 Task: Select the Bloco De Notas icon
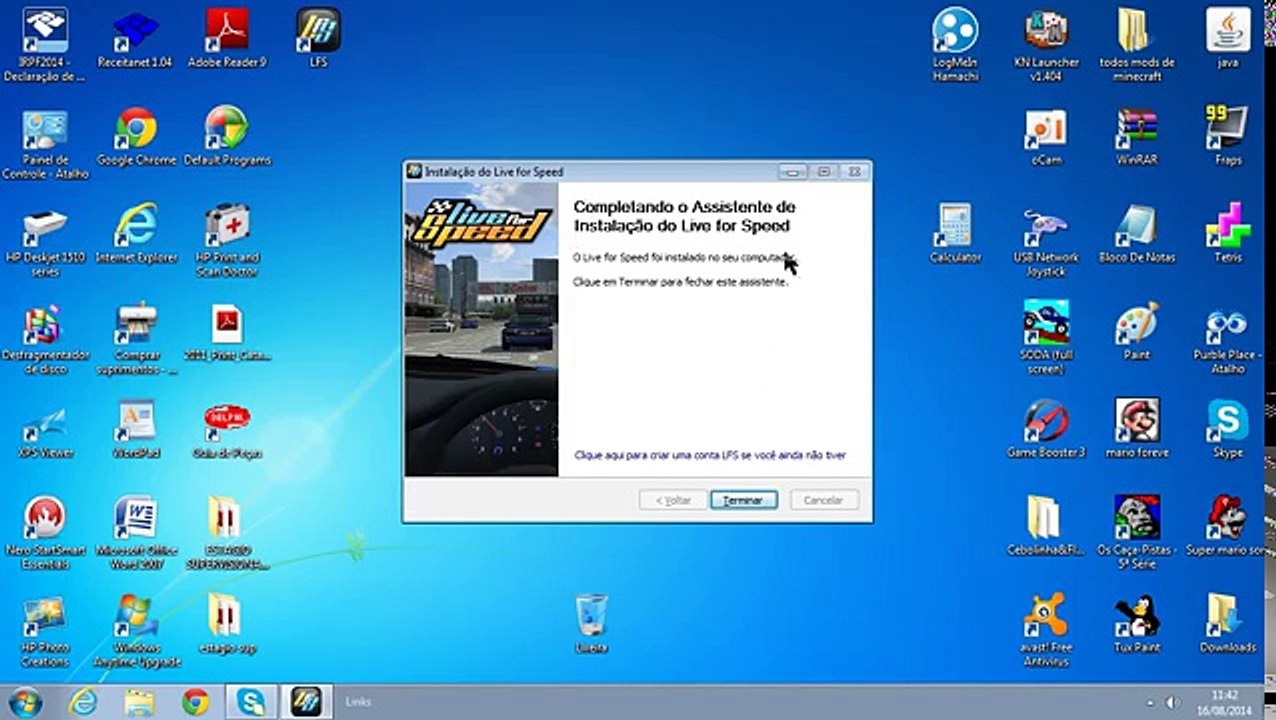(1137, 234)
